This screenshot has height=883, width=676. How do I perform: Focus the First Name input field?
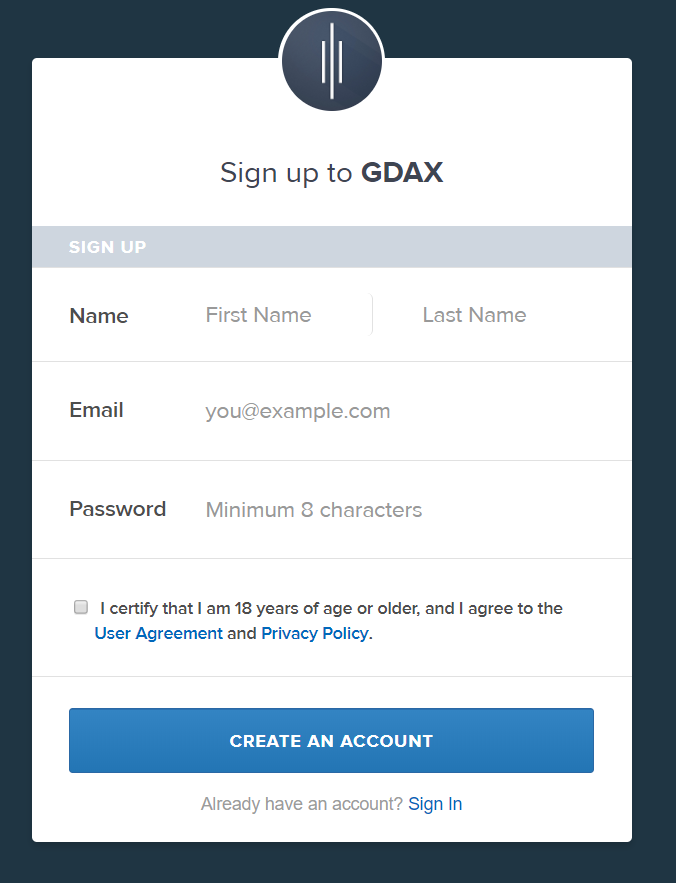[x=283, y=315]
